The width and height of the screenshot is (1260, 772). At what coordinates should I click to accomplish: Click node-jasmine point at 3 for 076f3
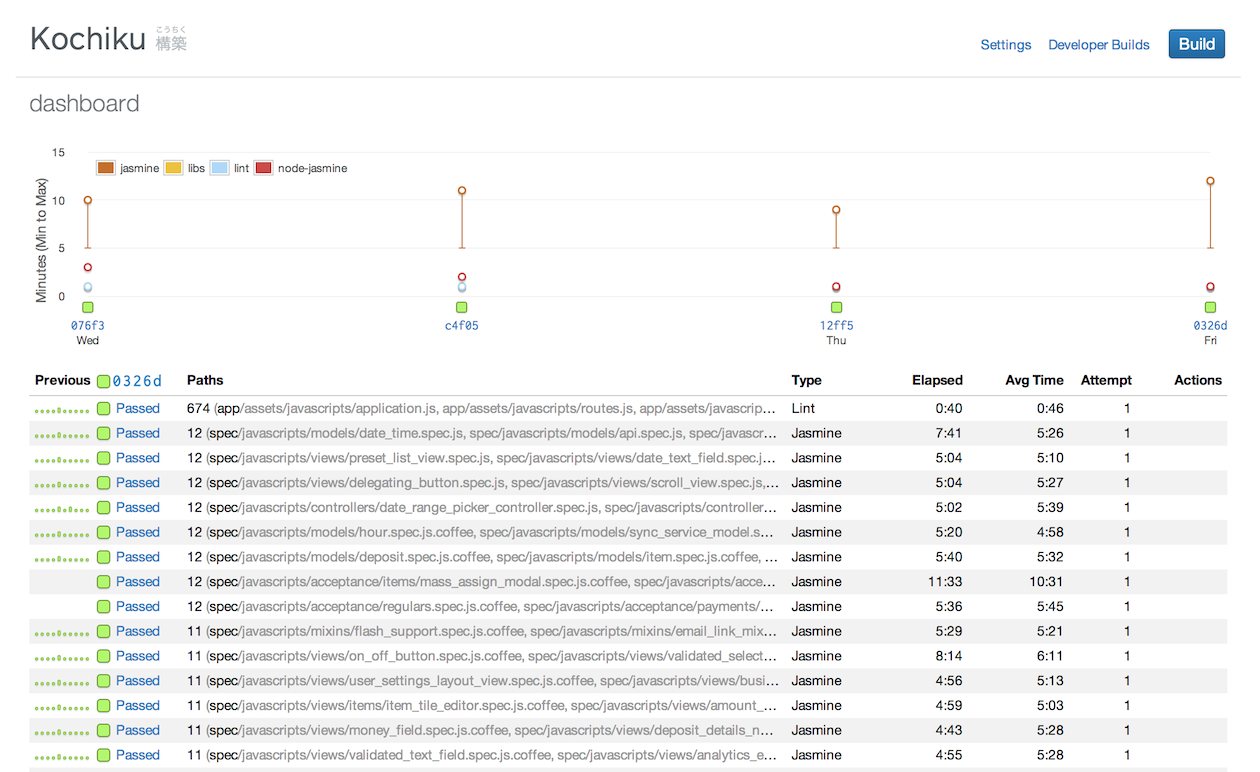[x=88, y=267]
